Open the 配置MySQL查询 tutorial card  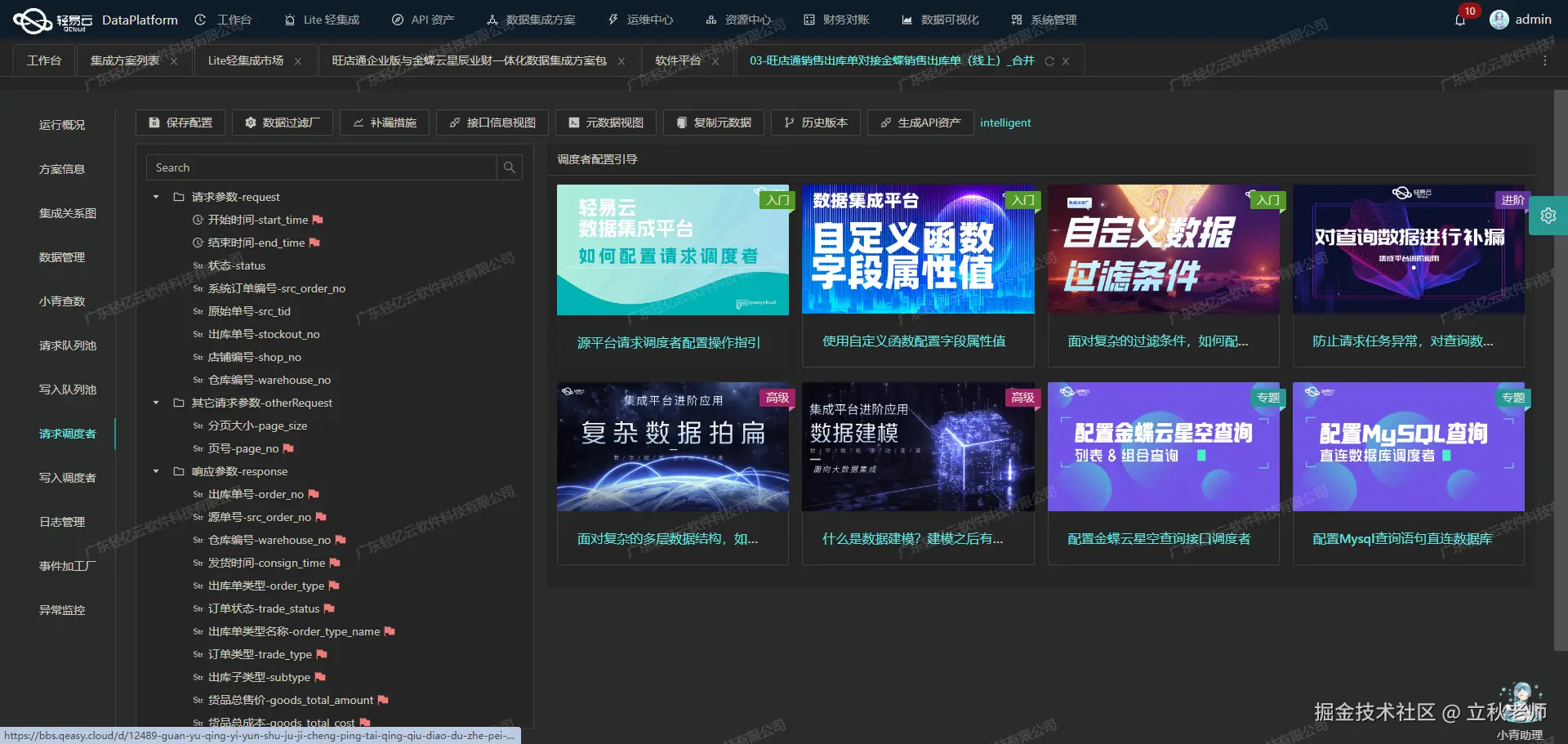[x=1408, y=447]
